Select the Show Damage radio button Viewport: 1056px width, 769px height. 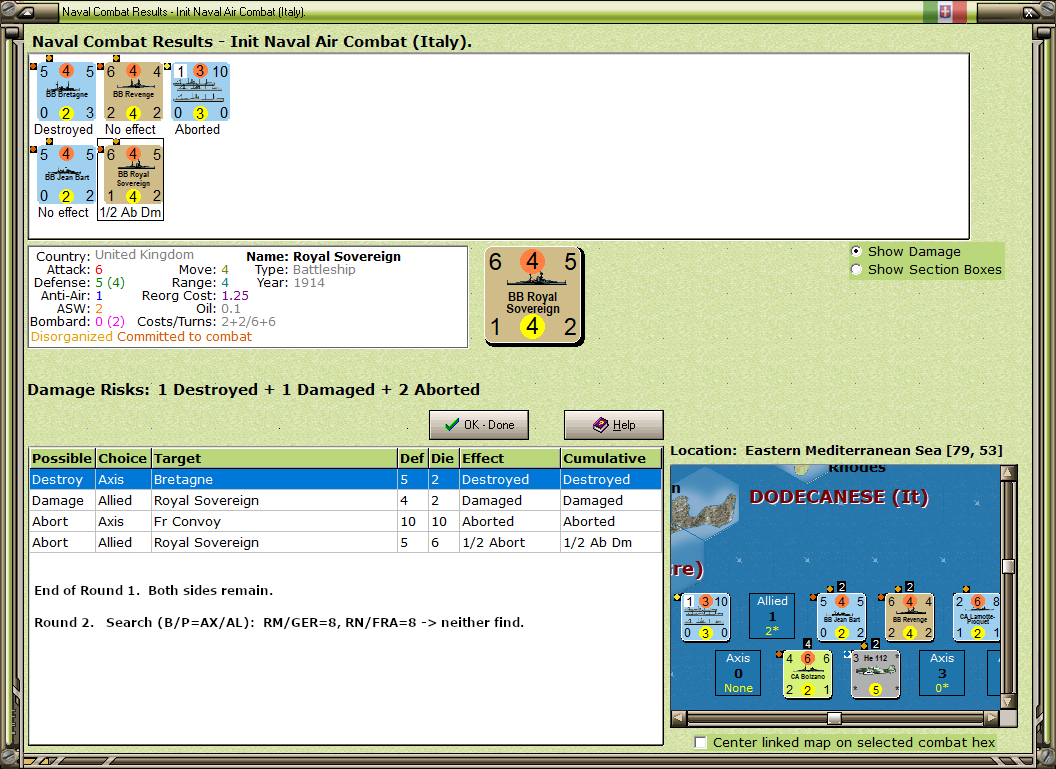(856, 251)
